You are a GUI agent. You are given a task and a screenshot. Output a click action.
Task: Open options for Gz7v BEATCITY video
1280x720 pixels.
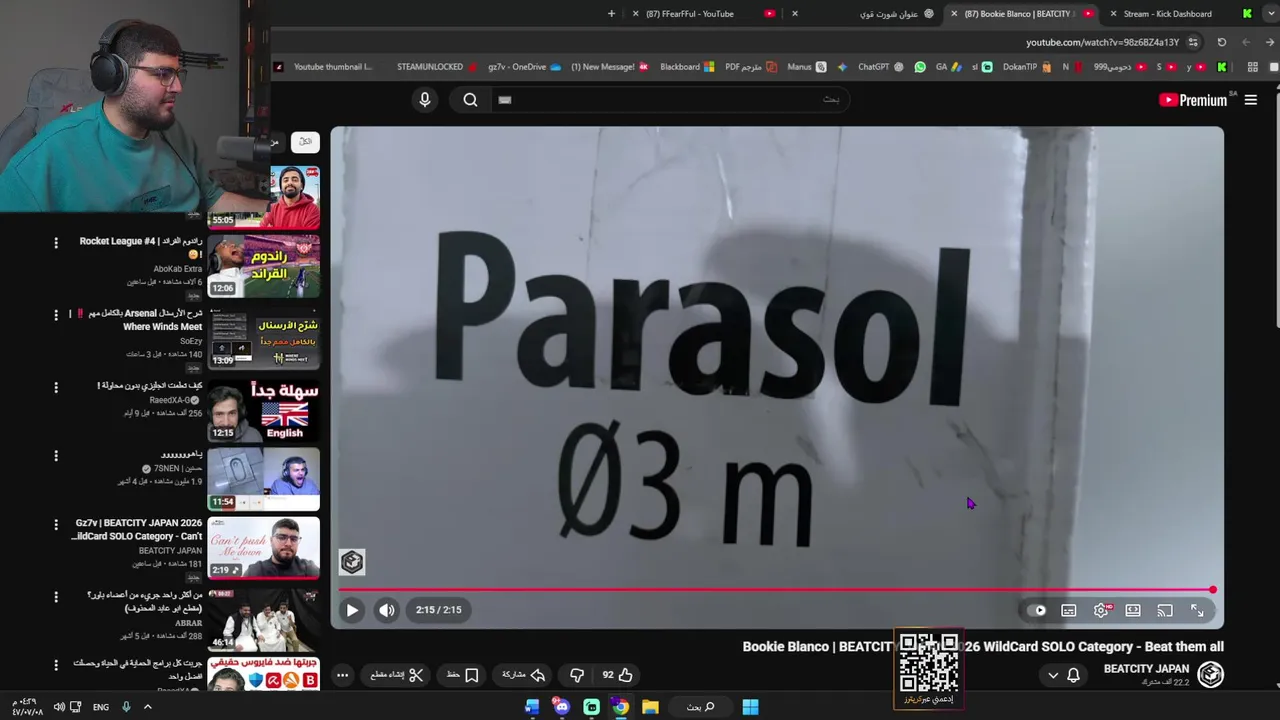click(56, 524)
